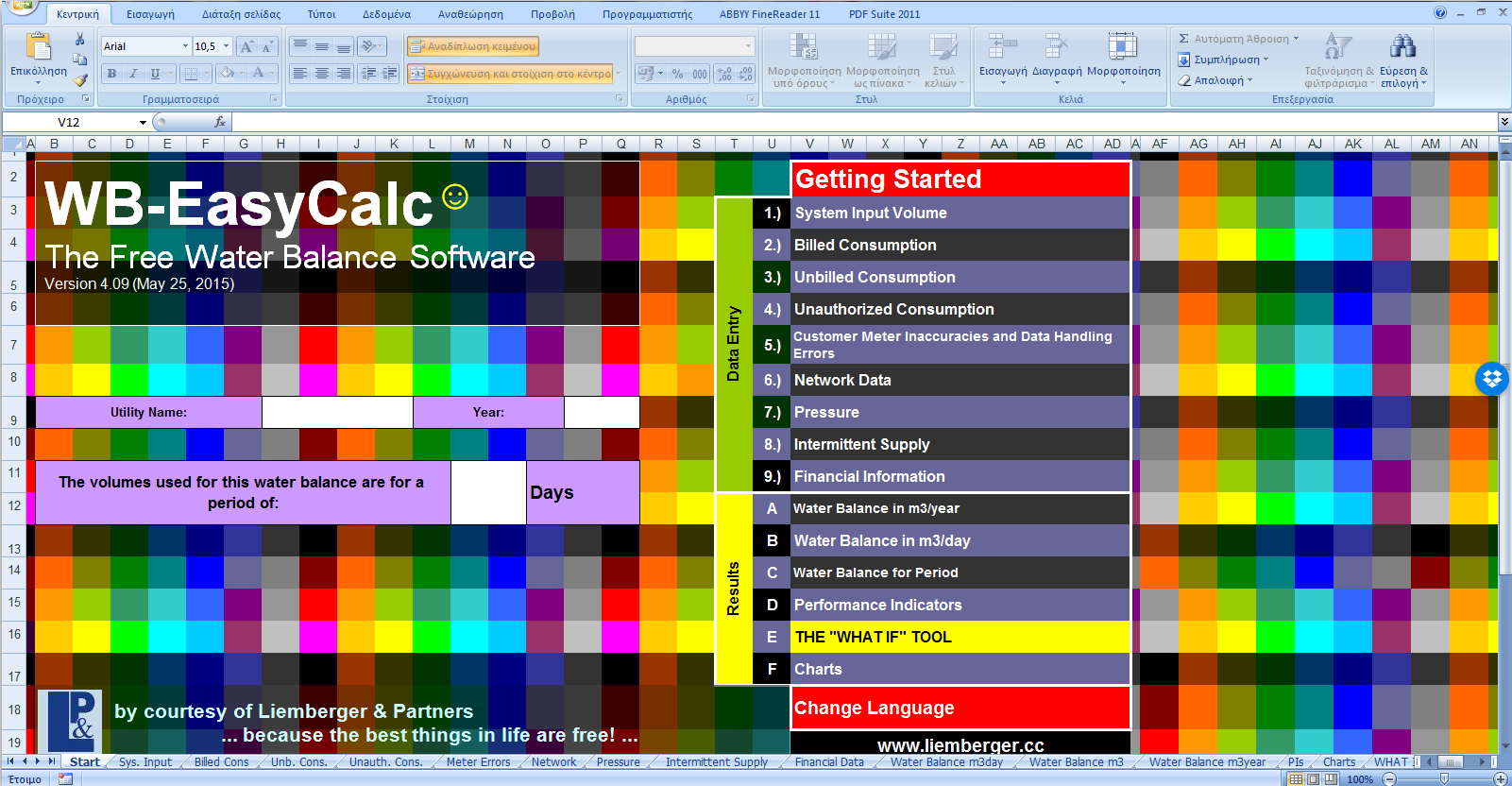Click the font color A icon
The height and width of the screenshot is (786, 1512).
pyautogui.click(x=258, y=73)
